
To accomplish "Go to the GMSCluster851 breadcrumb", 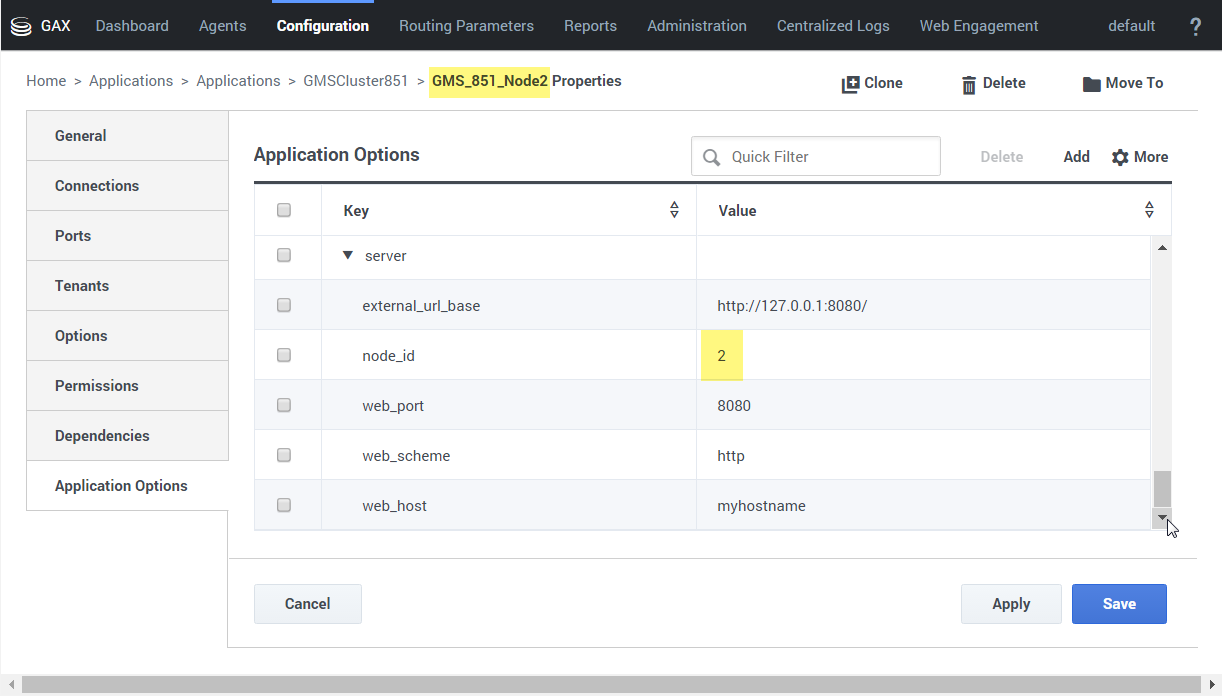I will point(356,81).
